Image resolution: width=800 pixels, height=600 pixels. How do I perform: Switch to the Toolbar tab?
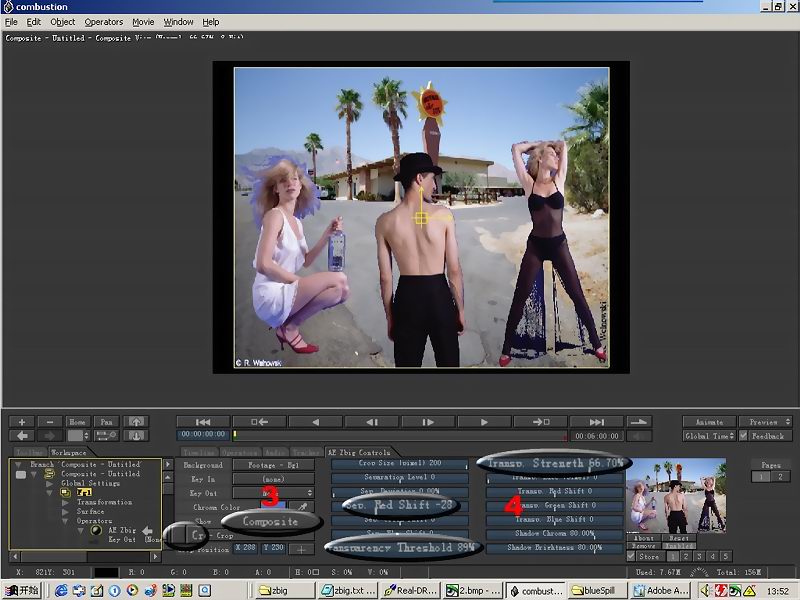[29, 452]
